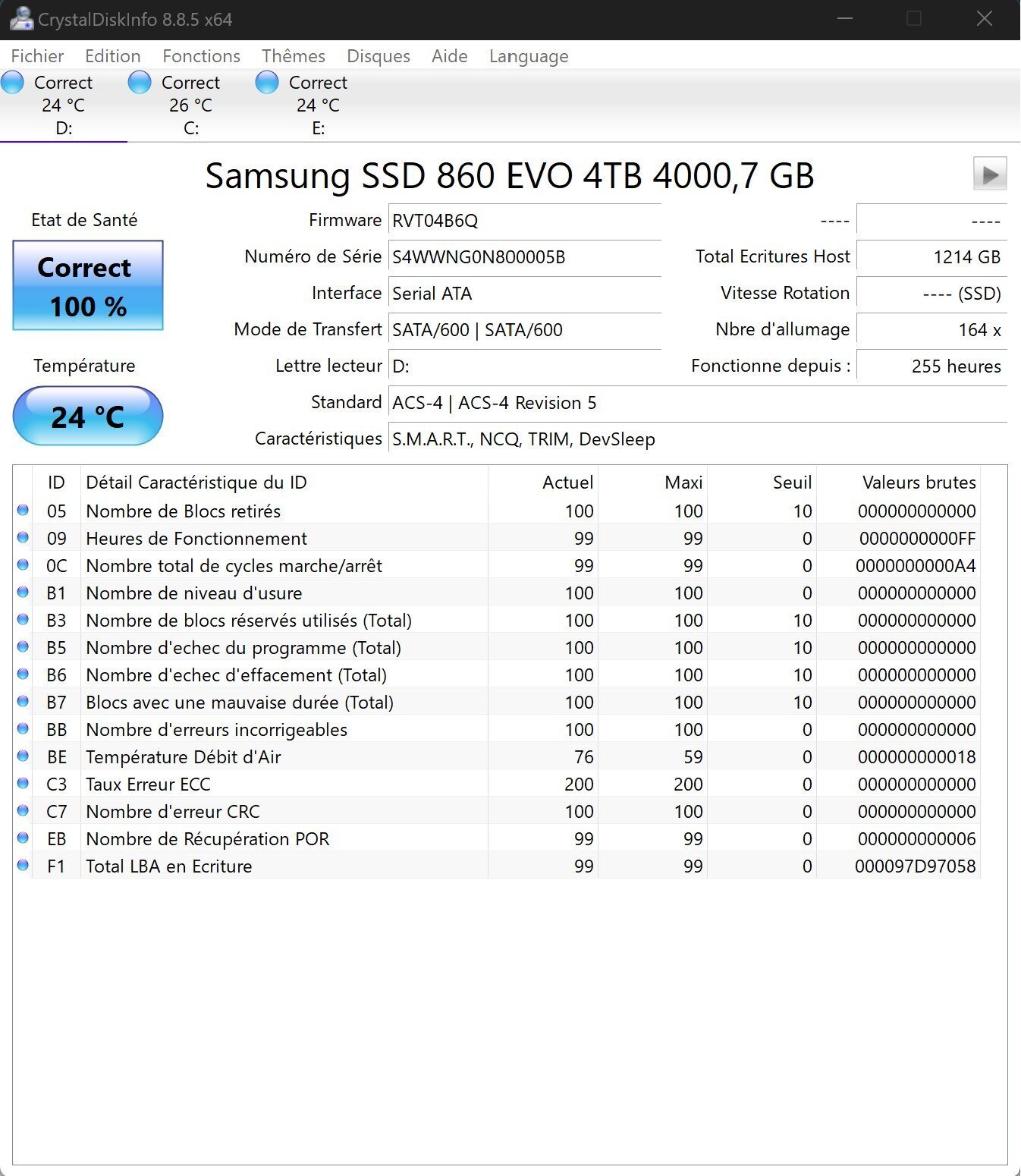
Task: Click the ID column header
Action: (x=56, y=483)
